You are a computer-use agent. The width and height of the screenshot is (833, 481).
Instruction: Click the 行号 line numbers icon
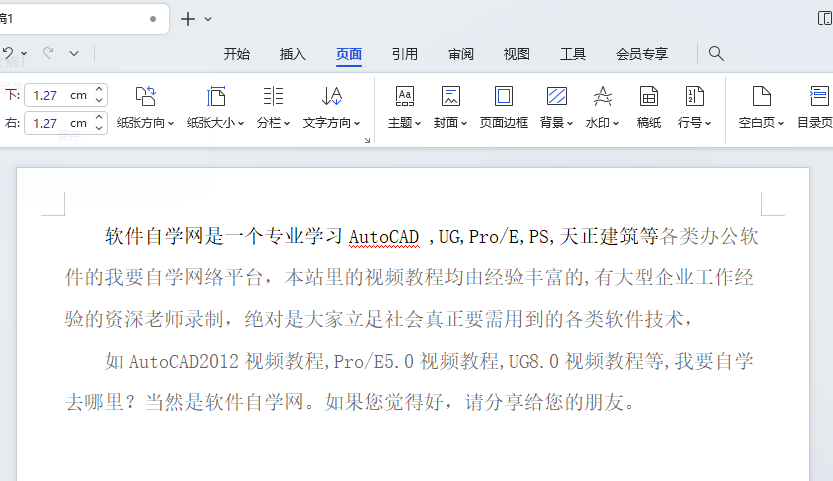[x=694, y=96]
